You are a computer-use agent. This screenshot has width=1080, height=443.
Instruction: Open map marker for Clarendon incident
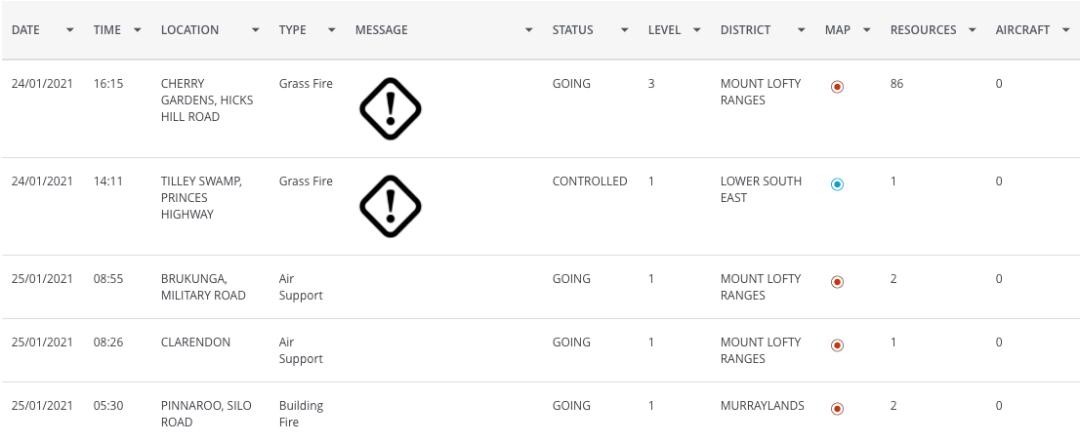837,345
